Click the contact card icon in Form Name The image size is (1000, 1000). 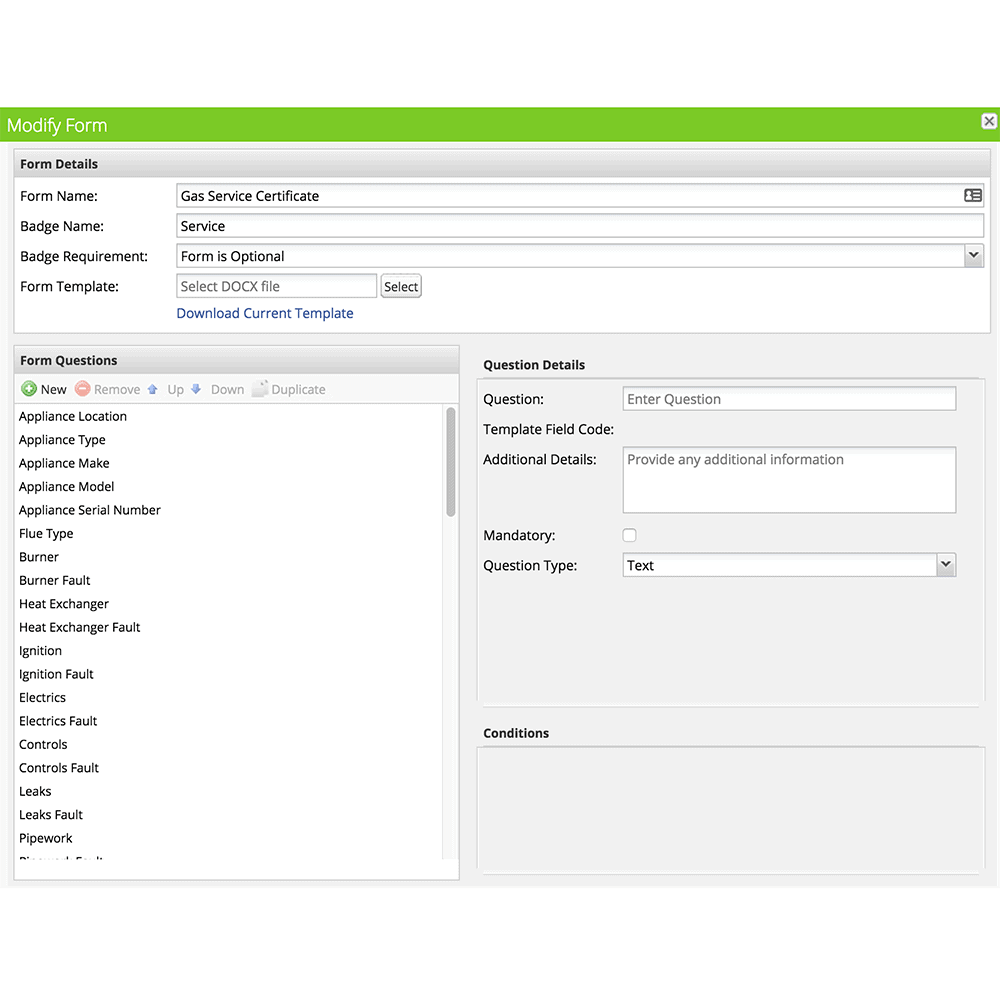pyautogui.click(x=972, y=196)
